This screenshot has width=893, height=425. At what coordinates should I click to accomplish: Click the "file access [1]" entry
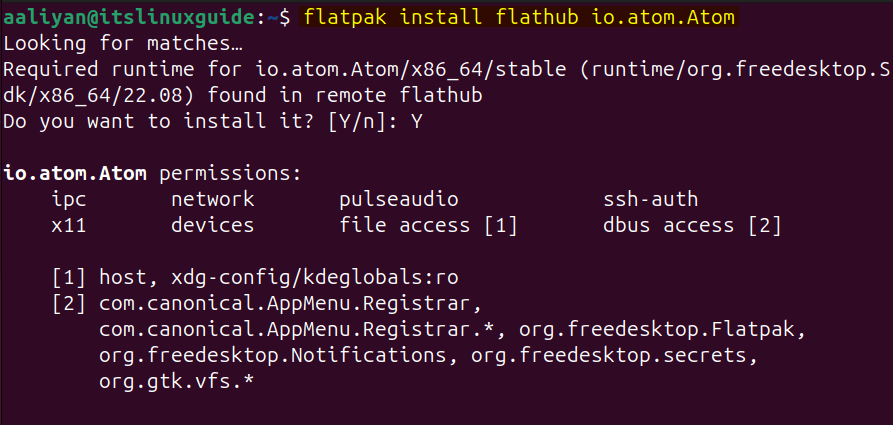tap(428, 226)
